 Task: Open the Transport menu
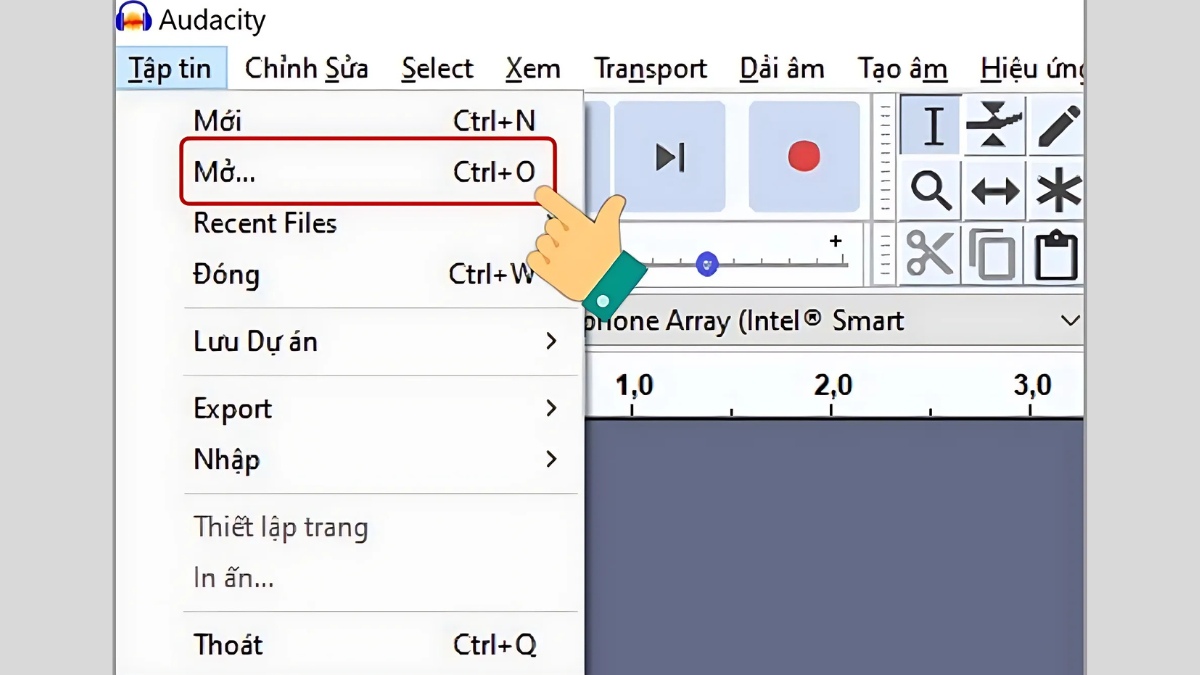pyautogui.click(x=650, y=69)
